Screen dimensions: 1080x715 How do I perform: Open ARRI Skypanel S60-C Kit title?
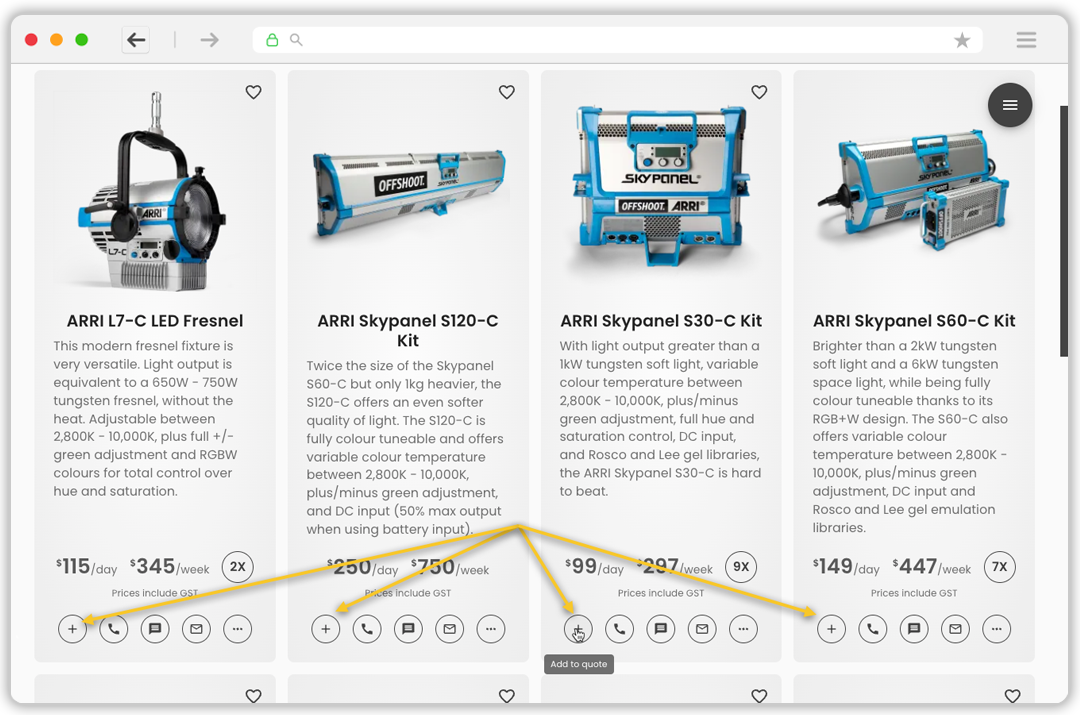(914, 321)
